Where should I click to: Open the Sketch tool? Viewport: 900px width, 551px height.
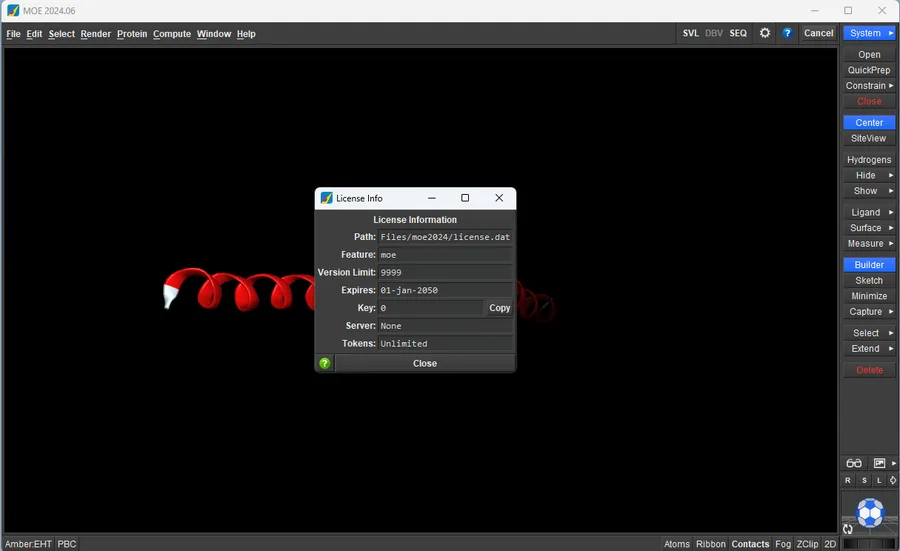(x=869, y=280)
